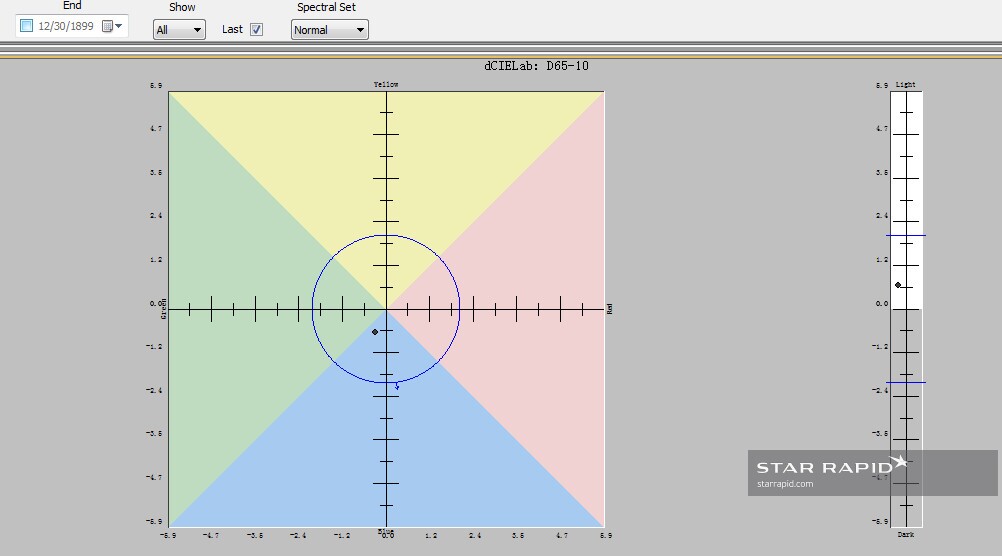Click the pink red quadrant of the chart
Screen dimensions: 1002x556
(530, 309)
